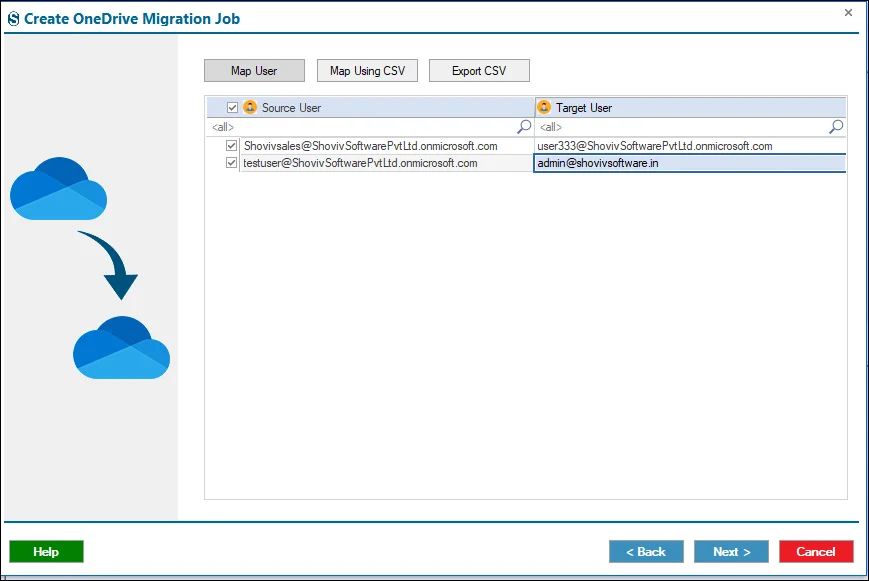Select the user333@ShovivSoftwarePvtLtd.onmicrosoft.com target cell
The image size is (869, 581).
tap(690, 146)
